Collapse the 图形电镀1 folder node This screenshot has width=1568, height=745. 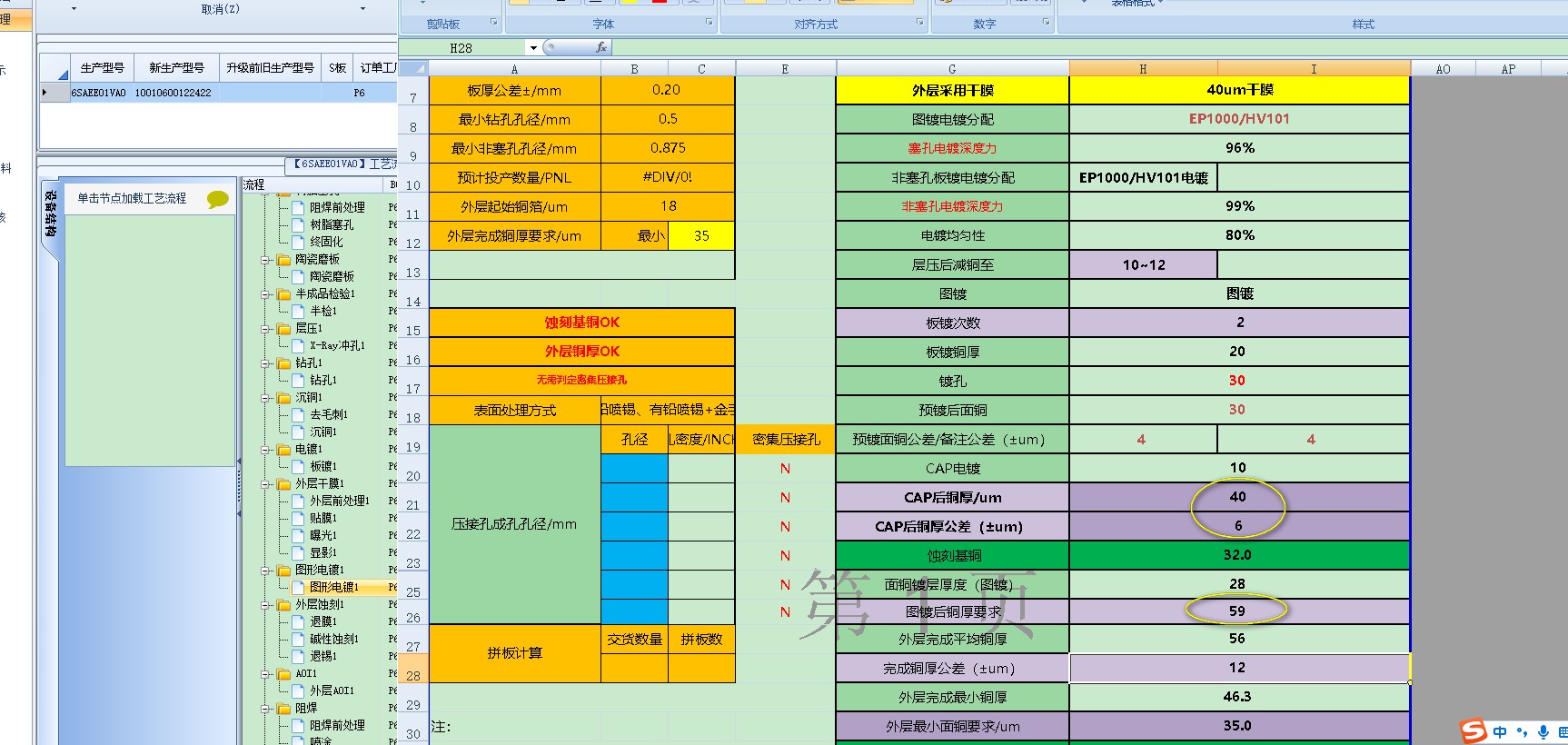(266, 571)
